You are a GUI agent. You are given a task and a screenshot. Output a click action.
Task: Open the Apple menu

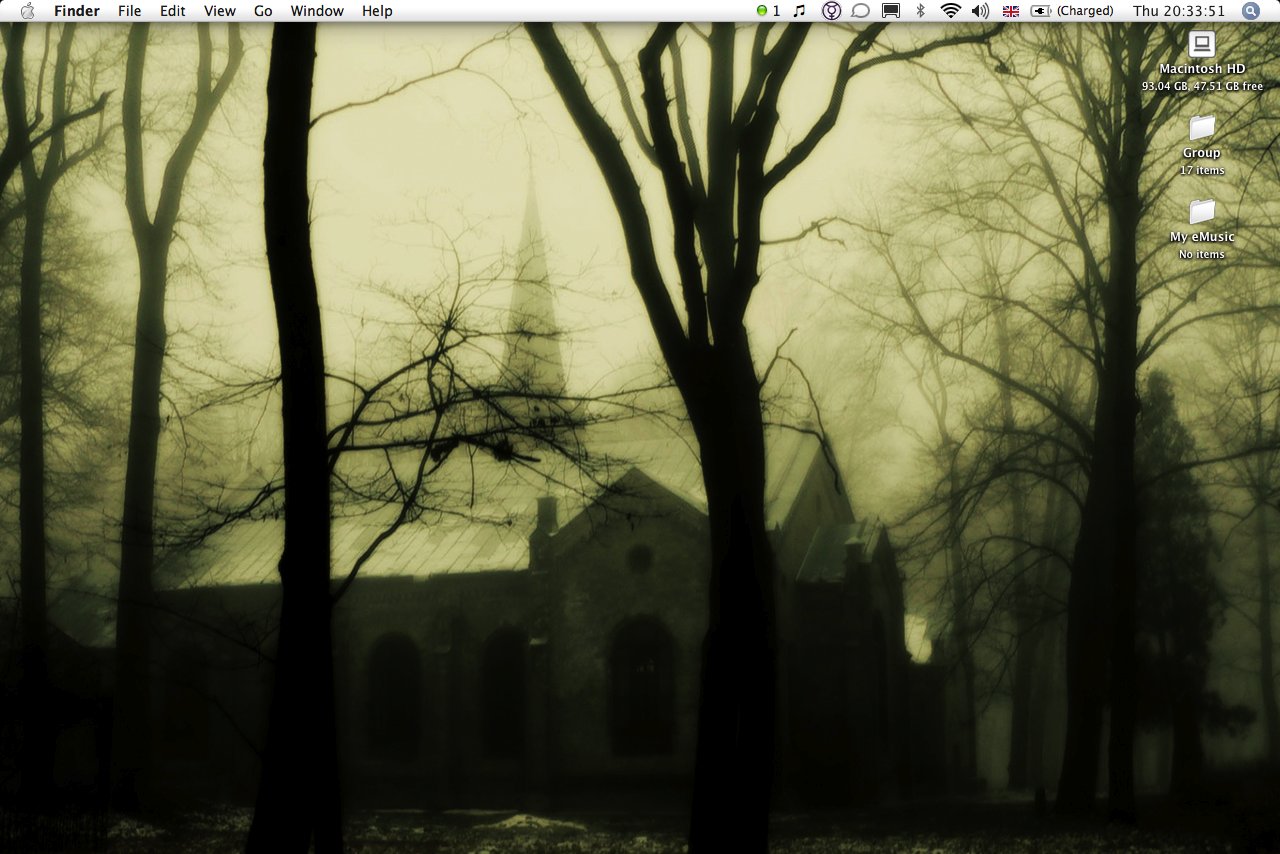27,11
